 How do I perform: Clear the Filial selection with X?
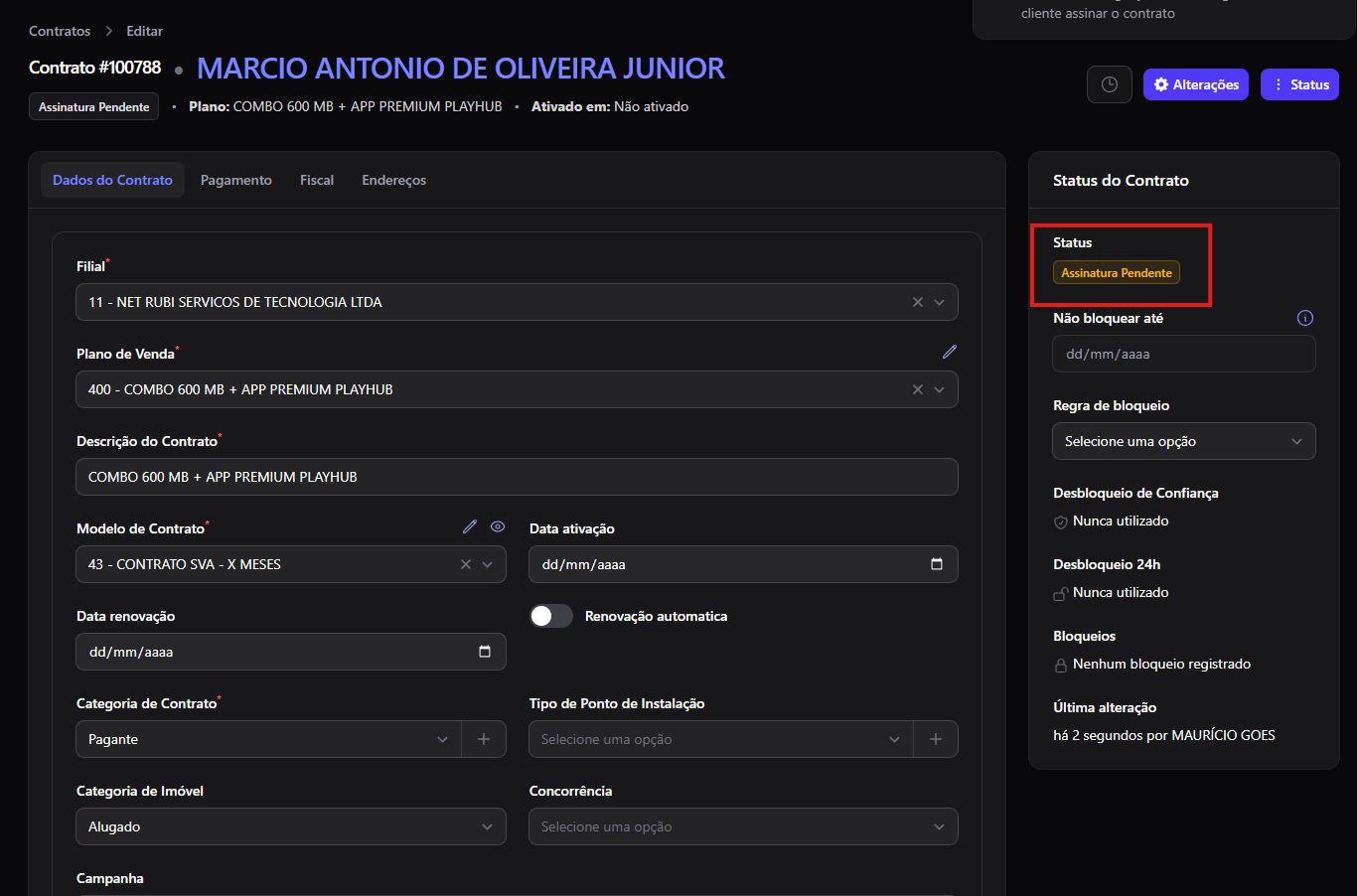click(x=918, y=302)
